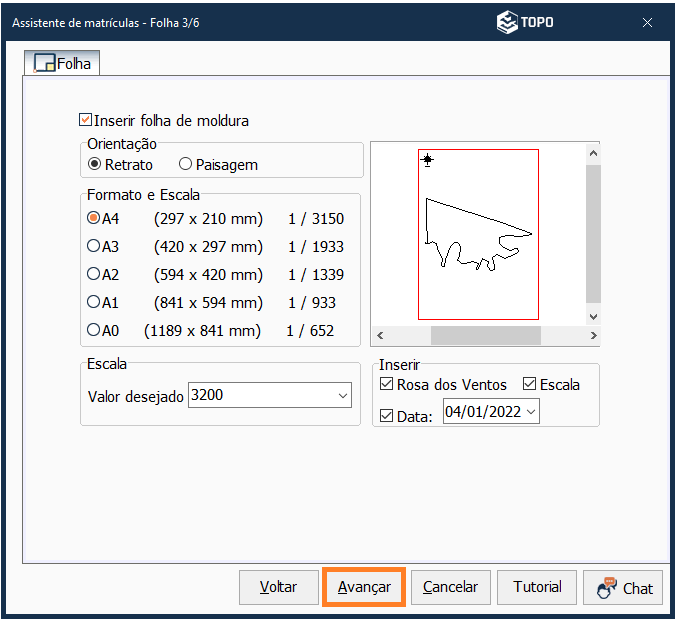Click the preview horizontal scrollbar thumb
The width and height of the screenshot is (677, 619).
485,336
